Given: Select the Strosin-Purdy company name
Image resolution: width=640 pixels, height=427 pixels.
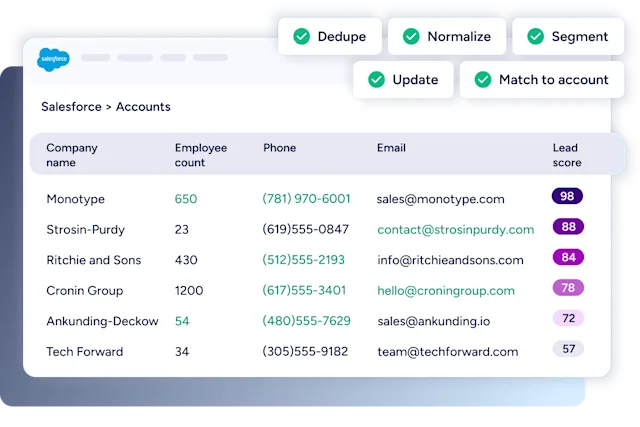Looking at the screenshot, I should point(86,230).
